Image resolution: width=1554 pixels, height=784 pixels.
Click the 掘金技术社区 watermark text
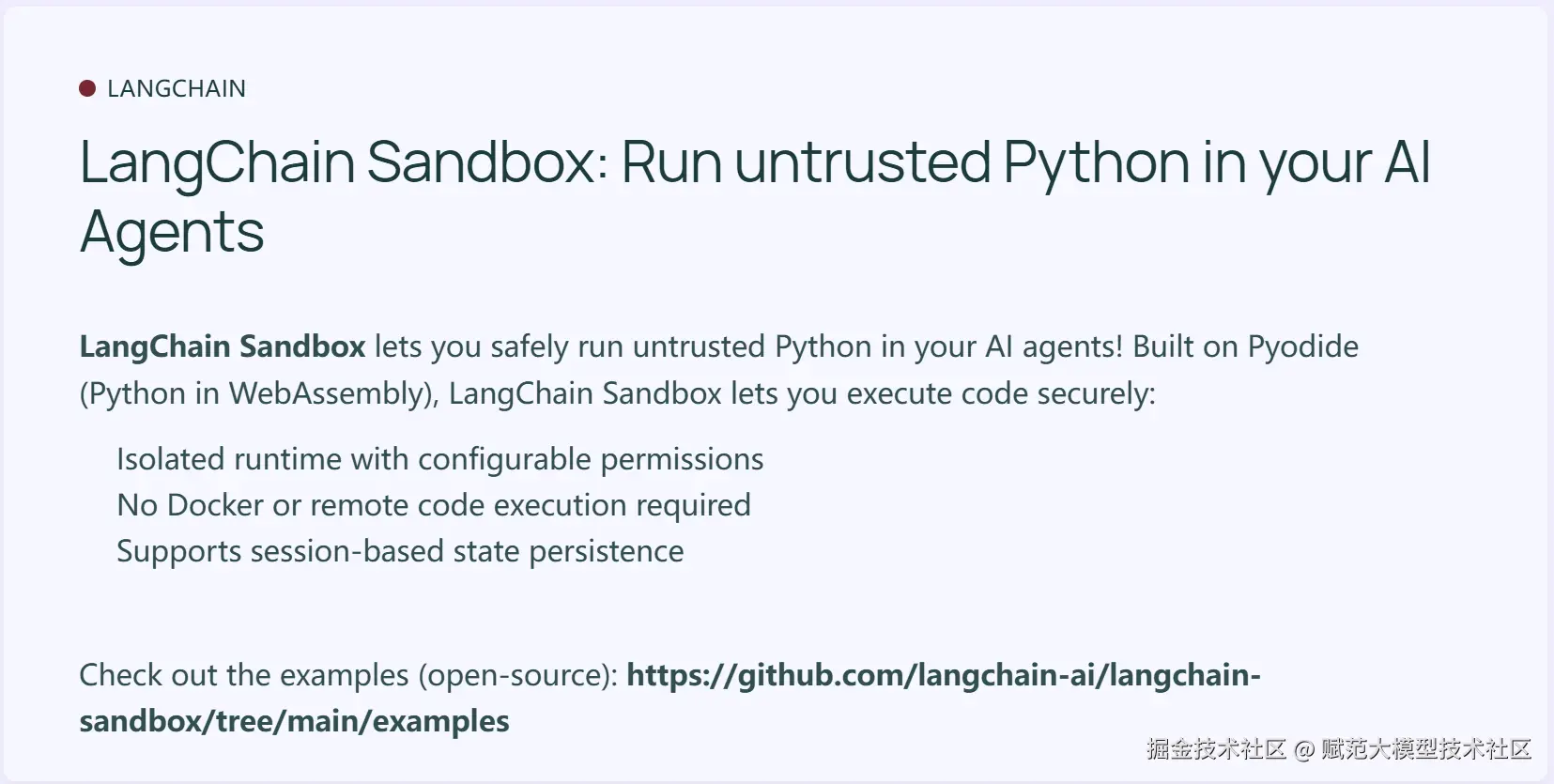1216,749
